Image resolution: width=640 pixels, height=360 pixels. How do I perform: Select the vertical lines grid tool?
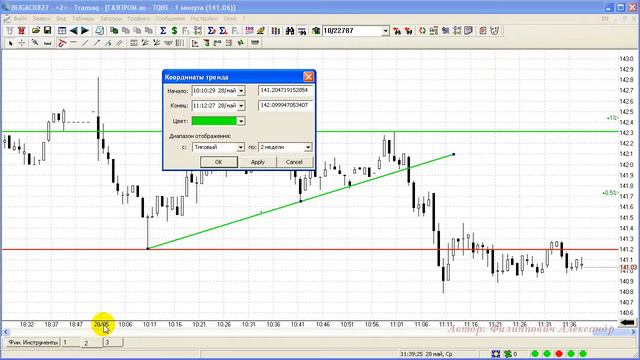click(180, 43)
